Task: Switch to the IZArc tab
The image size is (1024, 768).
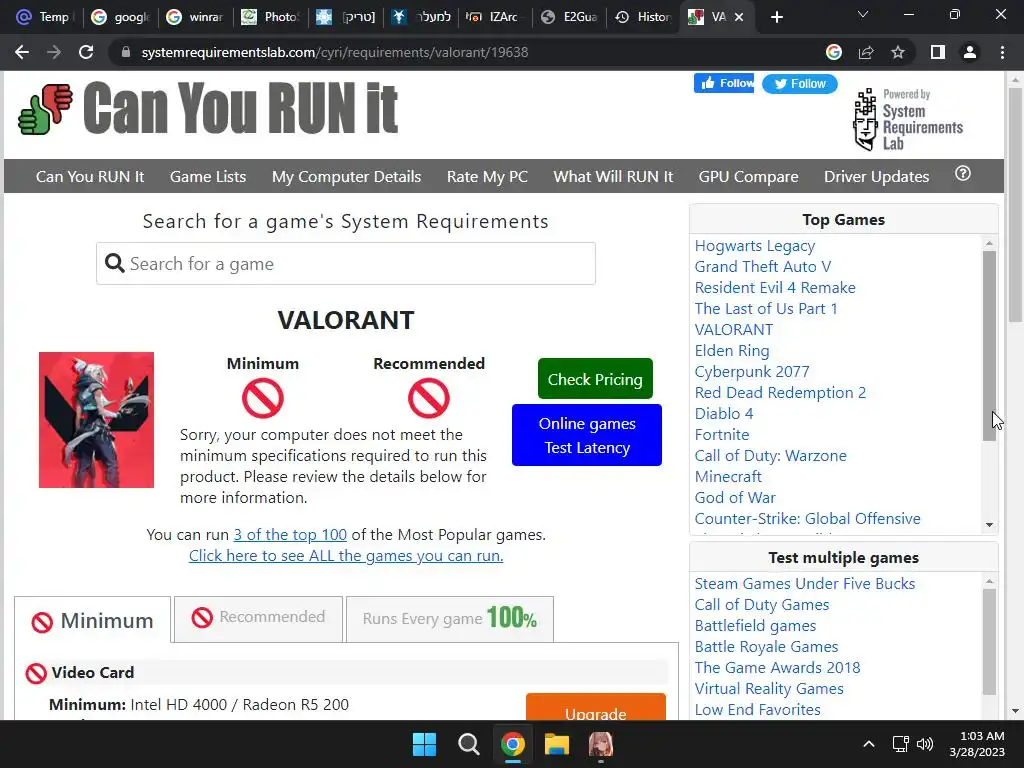Action: pyautogui.click(x=496, y=17)
